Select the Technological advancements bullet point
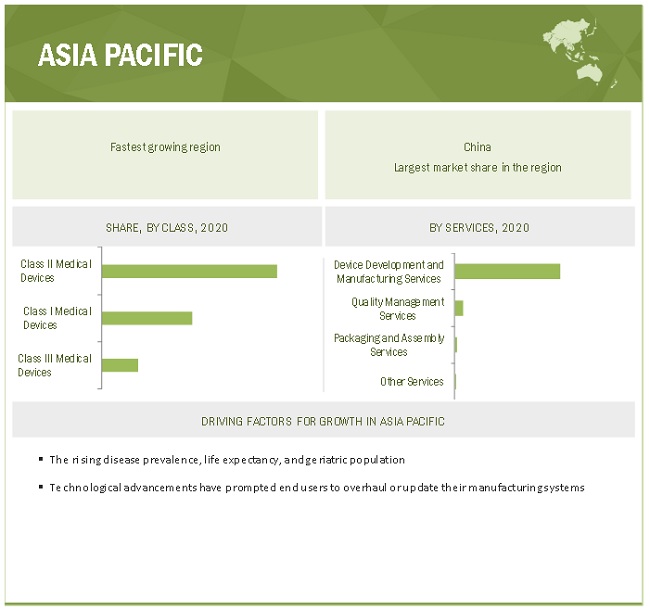The height and width of the screenshot is (609, 650). [317, 488]
